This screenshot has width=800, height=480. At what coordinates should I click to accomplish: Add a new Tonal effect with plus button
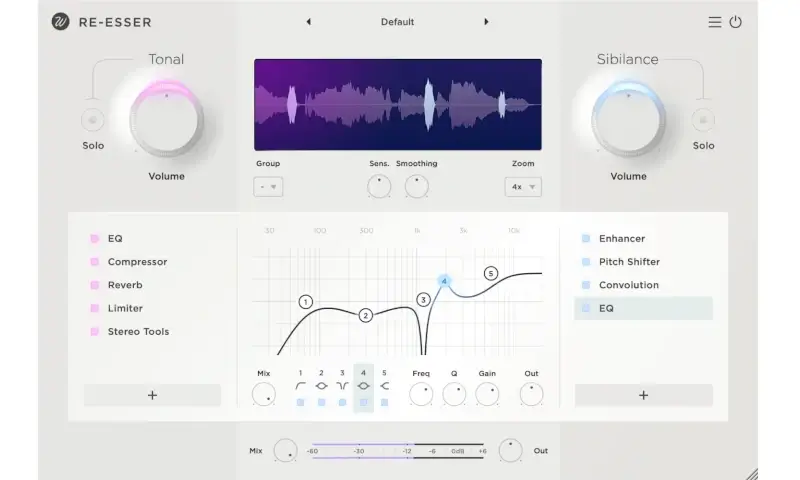coord(152,395)
